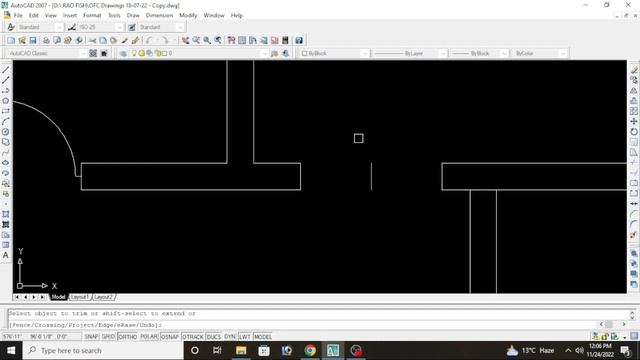This screenshot has width=640, height=360.
Task: Select the Spline draw tool
Action: click(x=6, y=152)
